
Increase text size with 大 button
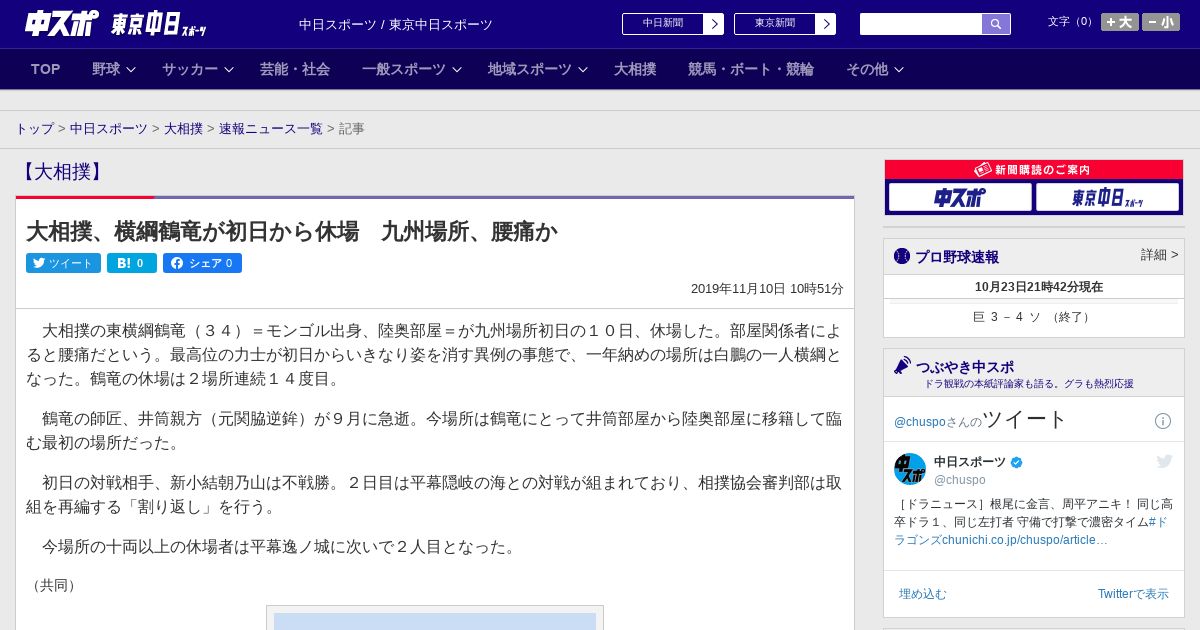pos(1120,22)
